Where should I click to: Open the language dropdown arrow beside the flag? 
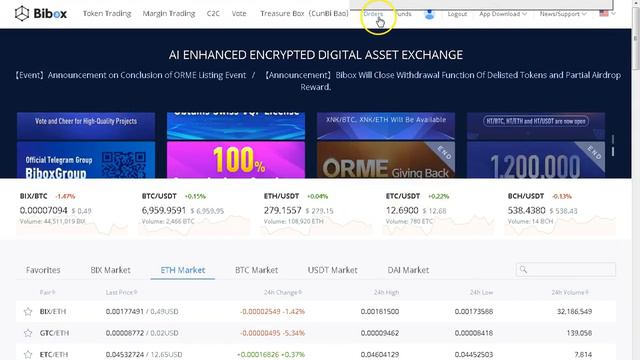[x=613, y=14]
